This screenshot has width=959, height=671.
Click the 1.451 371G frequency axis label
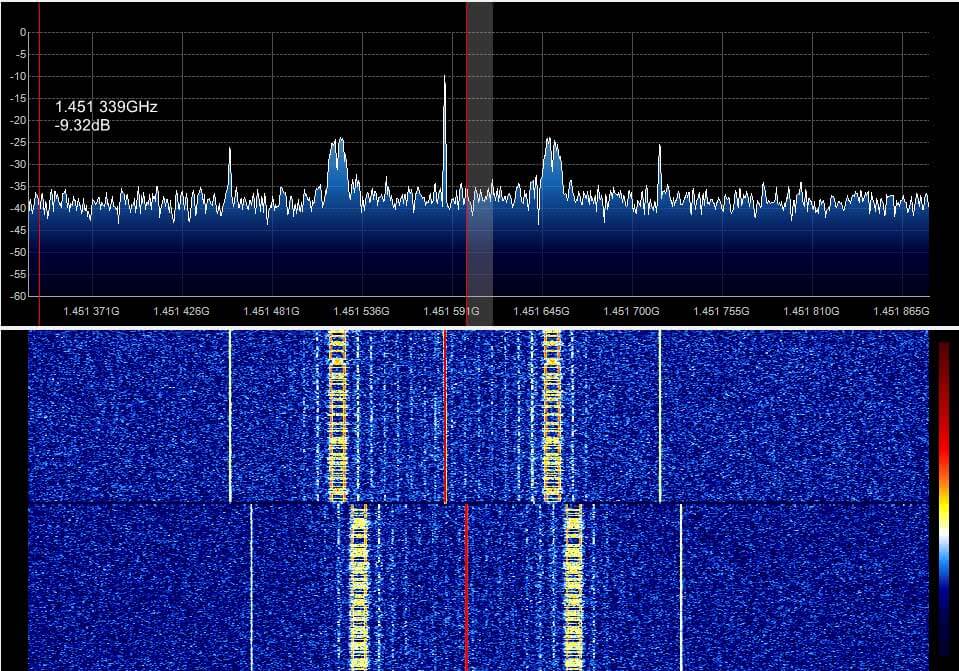point(92,311)
